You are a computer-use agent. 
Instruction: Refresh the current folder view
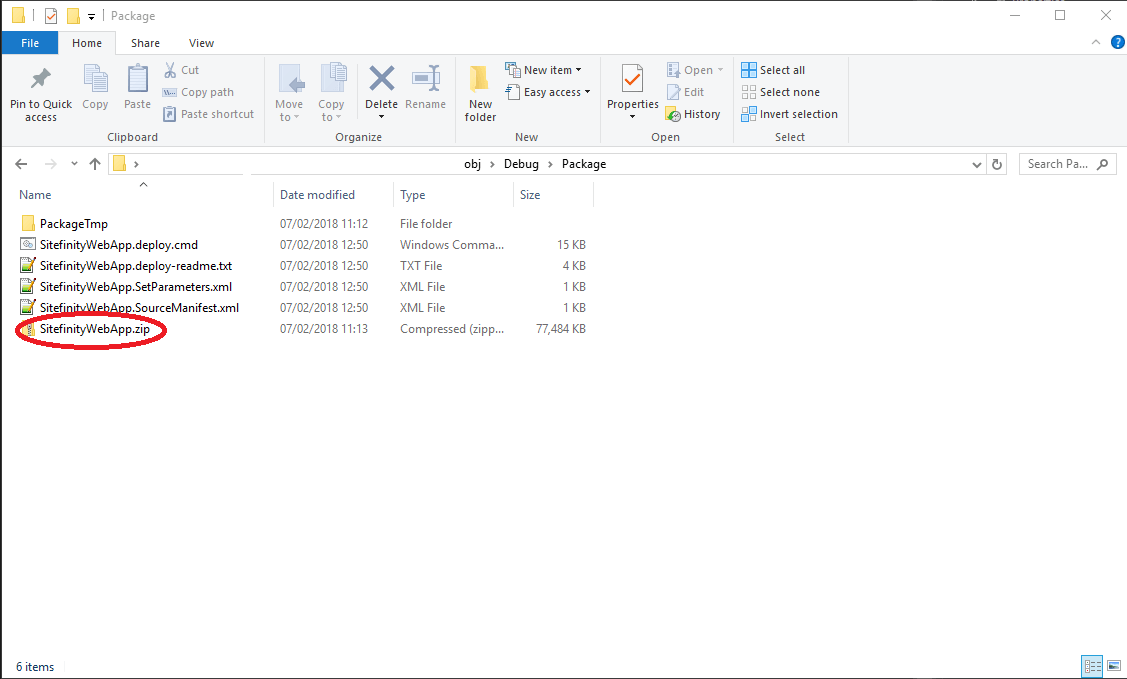[x=996, y=164]
